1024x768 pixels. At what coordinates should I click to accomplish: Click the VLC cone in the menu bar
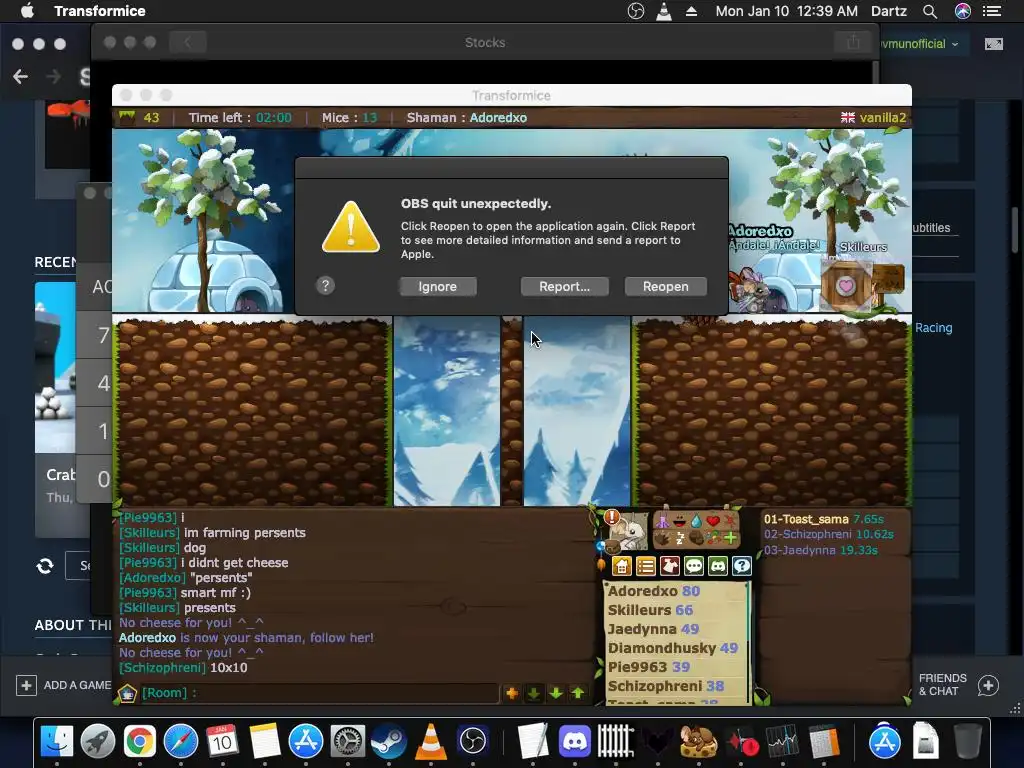tap(664, 11)
